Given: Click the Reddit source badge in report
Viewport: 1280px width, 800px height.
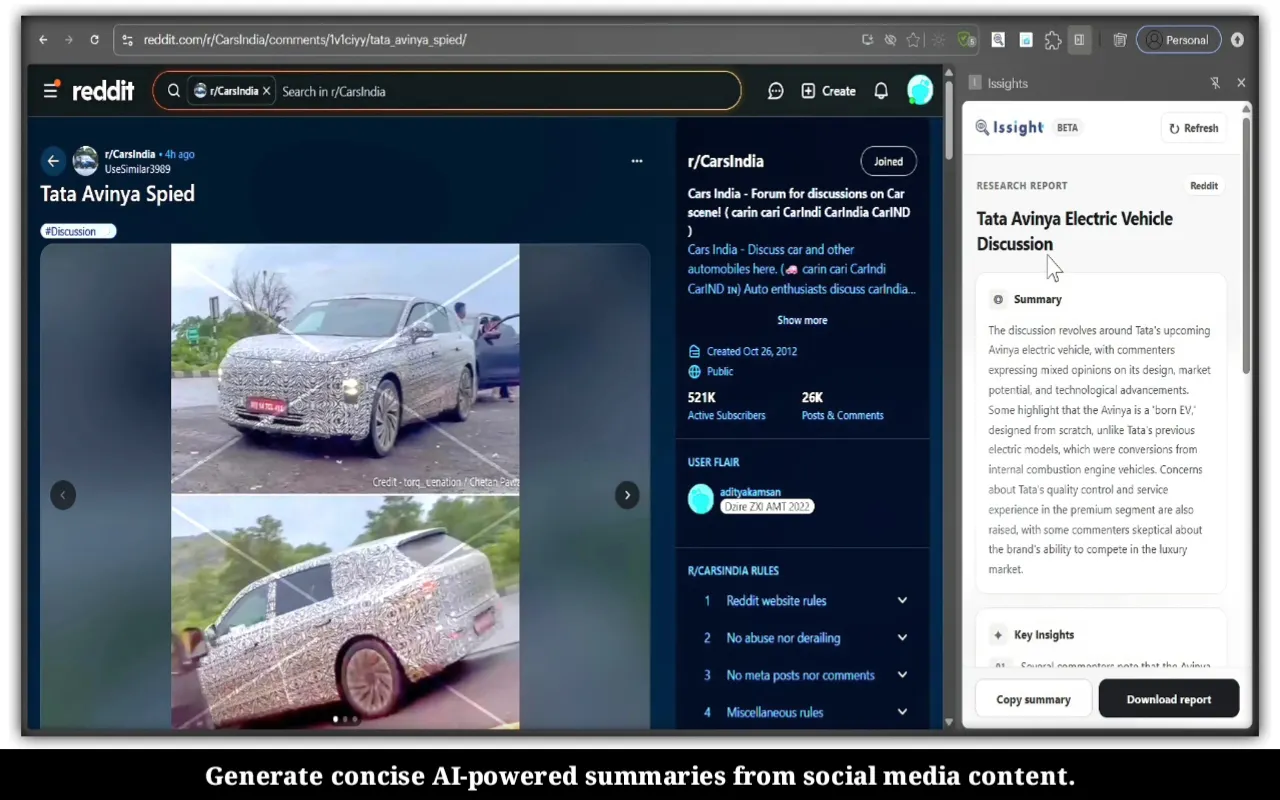Looking at the screenshot, I should pos(1204,185).
